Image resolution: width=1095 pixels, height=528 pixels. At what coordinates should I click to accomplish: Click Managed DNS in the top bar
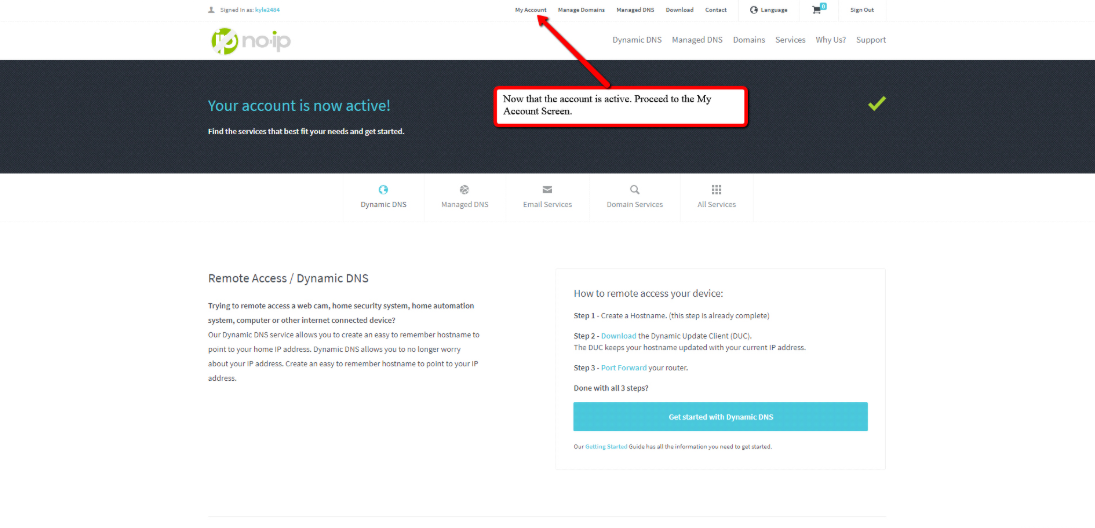[x=635, y=10]
